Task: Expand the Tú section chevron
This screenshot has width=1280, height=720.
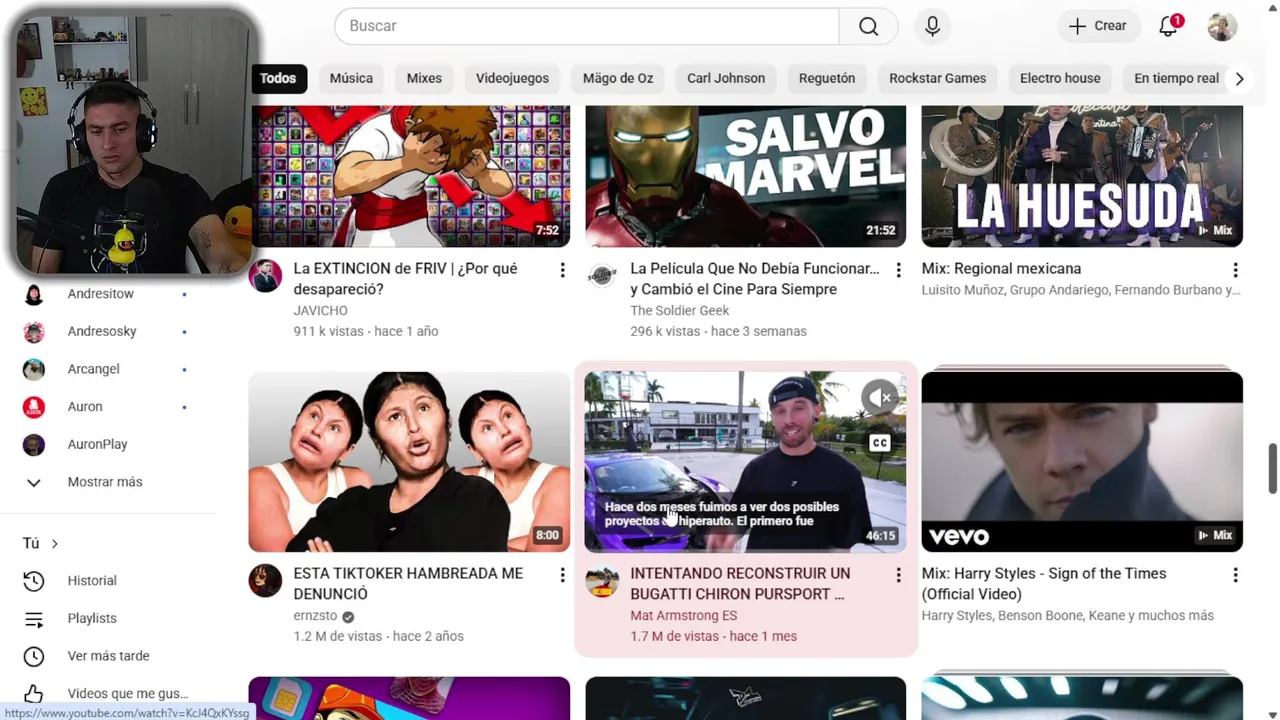Action: click(x=54, y=544)
